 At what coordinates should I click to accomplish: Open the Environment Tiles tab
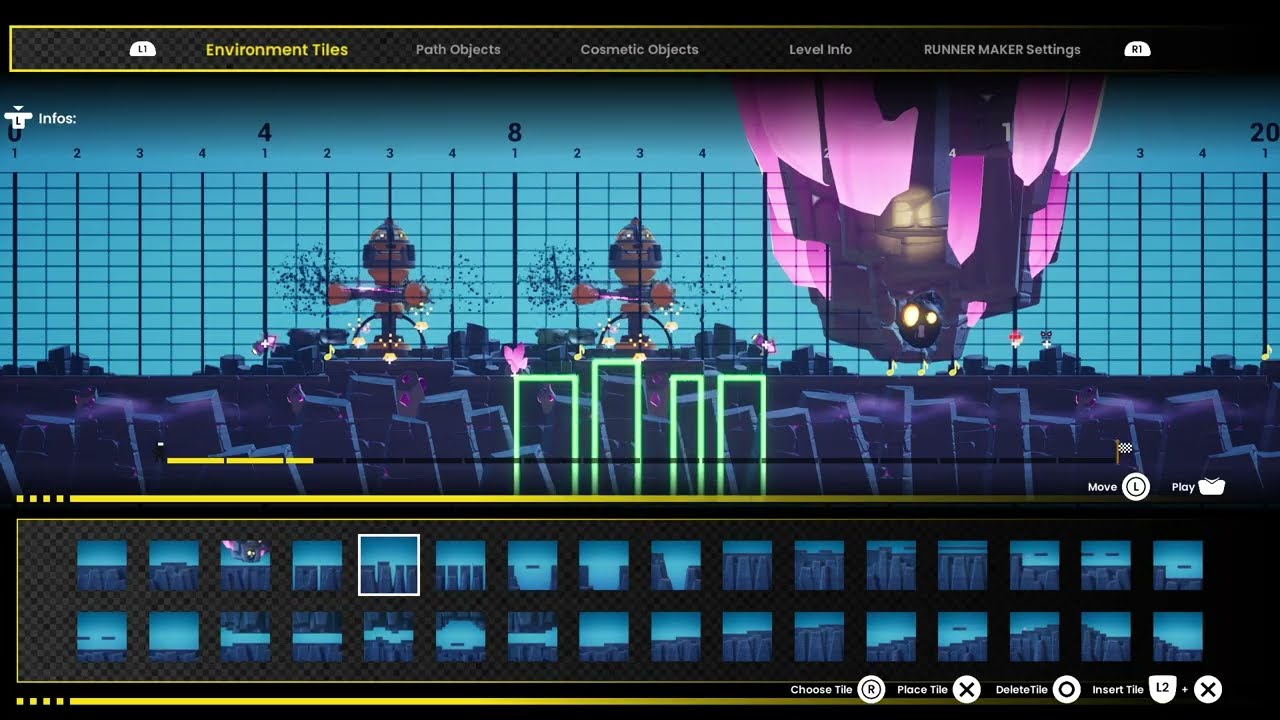(x=277, y=49)
